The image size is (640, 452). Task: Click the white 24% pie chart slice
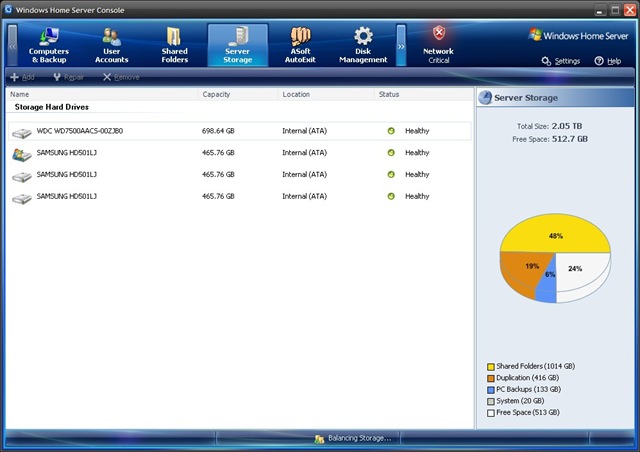(582, 272)
